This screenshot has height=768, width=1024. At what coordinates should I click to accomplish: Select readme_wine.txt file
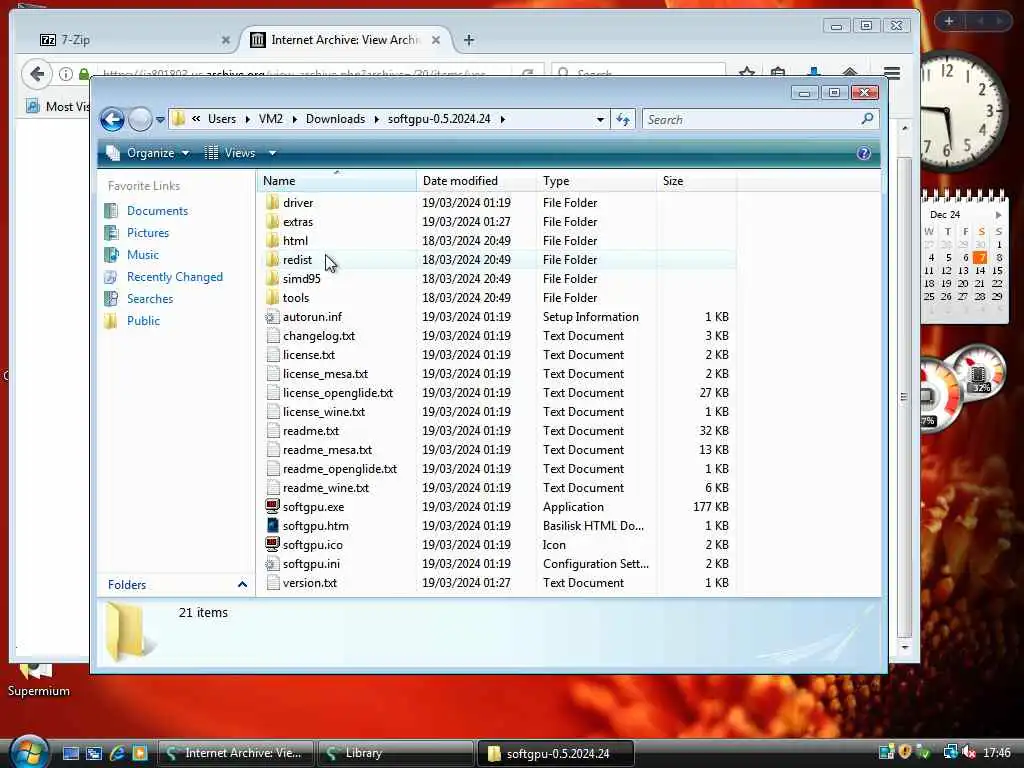tap(325, 488)
